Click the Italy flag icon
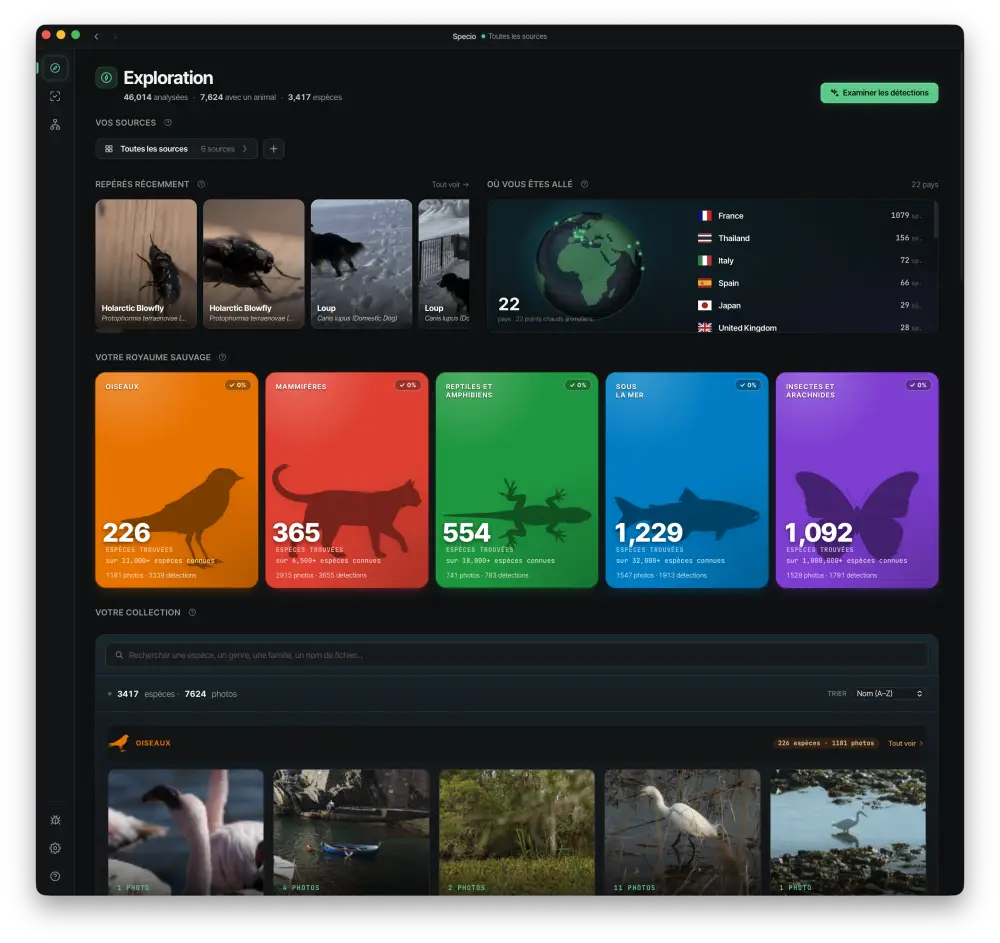The image size is (1000, 943). tap(705, 261)
